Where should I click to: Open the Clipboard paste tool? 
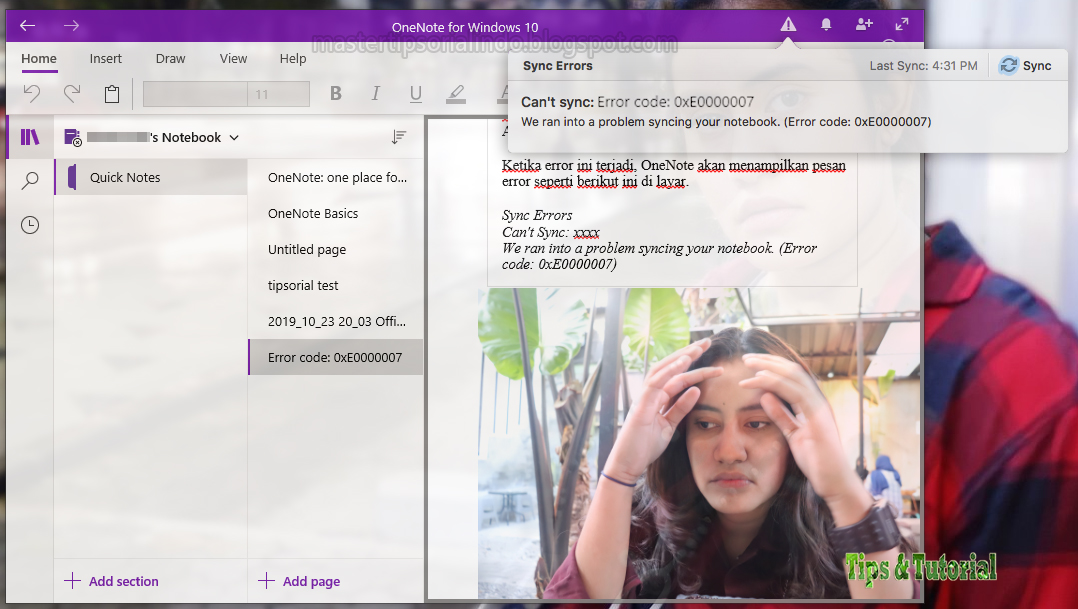pyautogui.click(x=111, y=93)
